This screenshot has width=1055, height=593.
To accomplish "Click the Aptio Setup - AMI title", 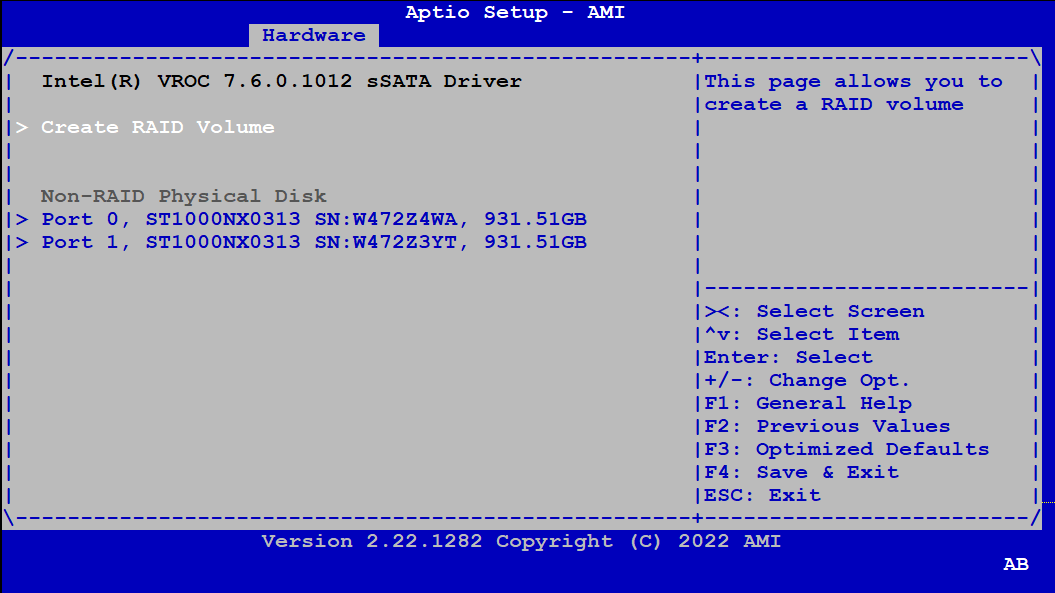I will (x=515, y=12).
